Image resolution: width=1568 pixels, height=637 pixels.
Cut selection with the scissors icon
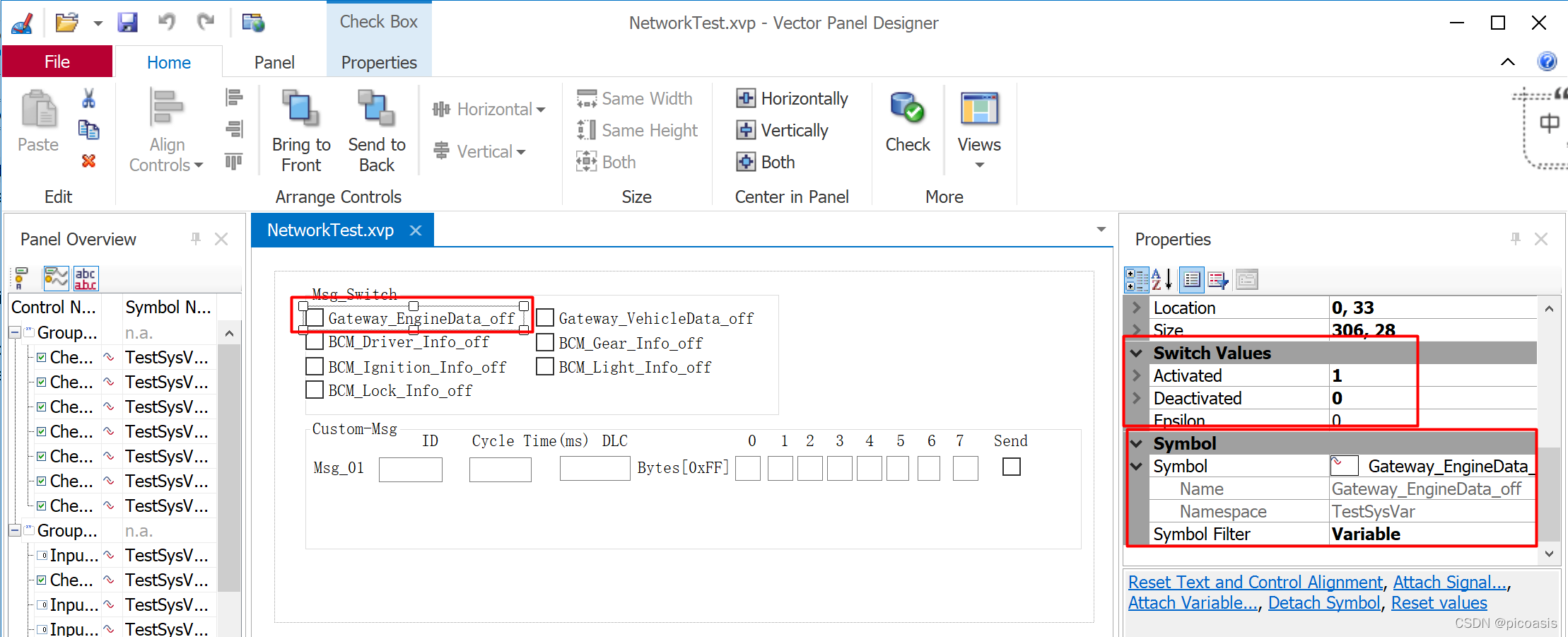click(x=88, y=98)
